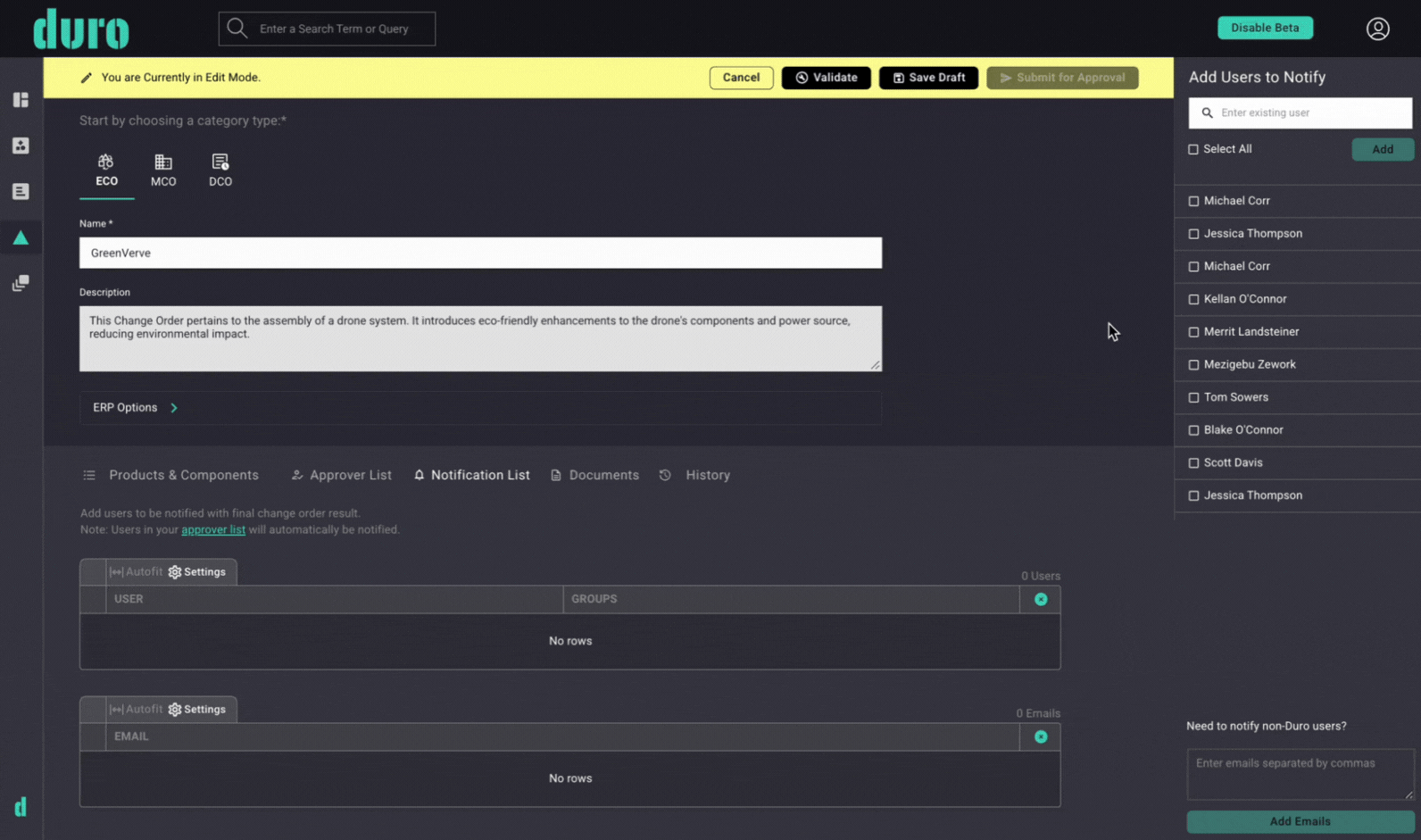Select the Notification List tab
The image size is (1421, 840).
tap(472, 476)
